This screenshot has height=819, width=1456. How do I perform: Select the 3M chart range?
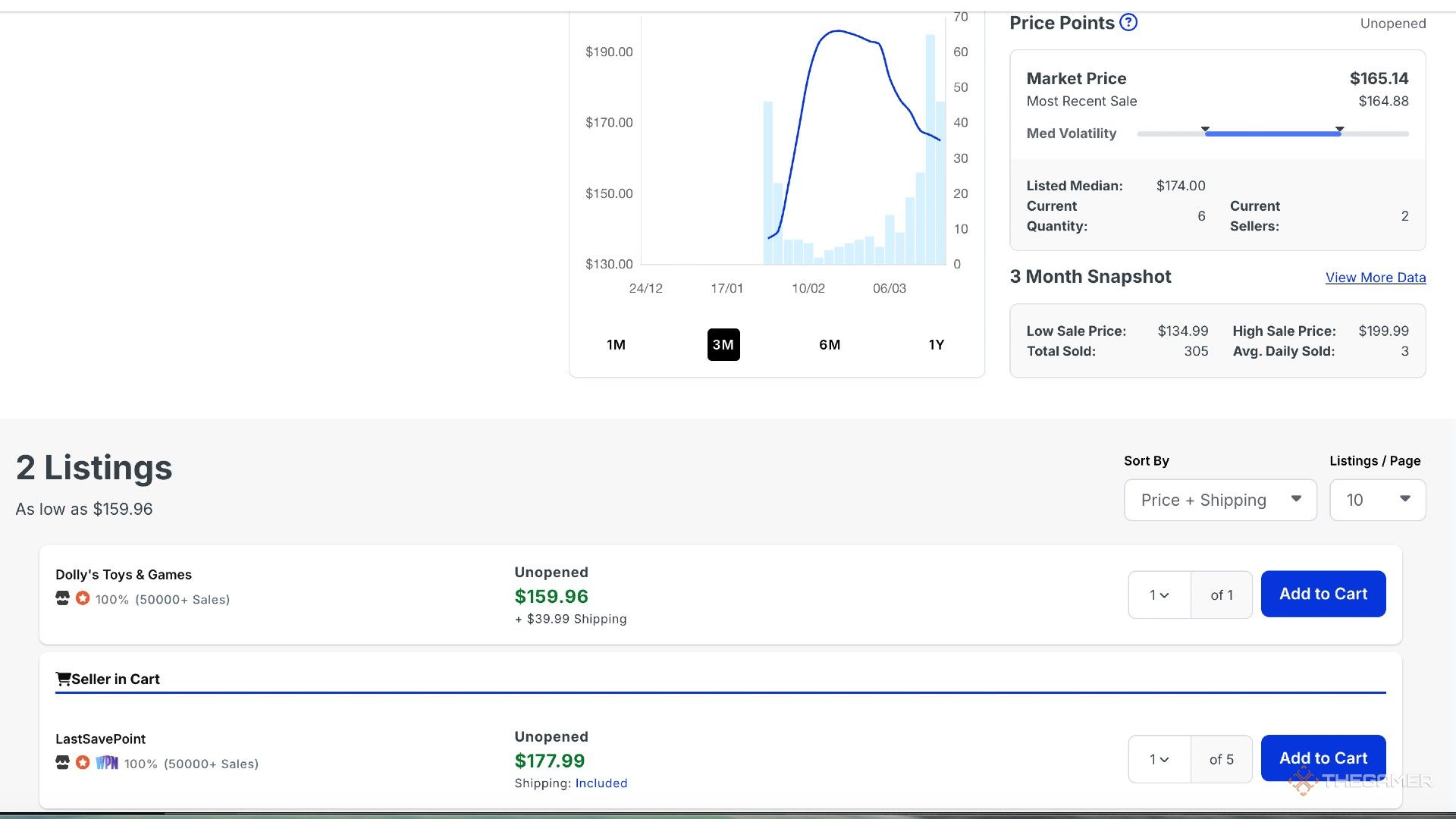(723, 344)
